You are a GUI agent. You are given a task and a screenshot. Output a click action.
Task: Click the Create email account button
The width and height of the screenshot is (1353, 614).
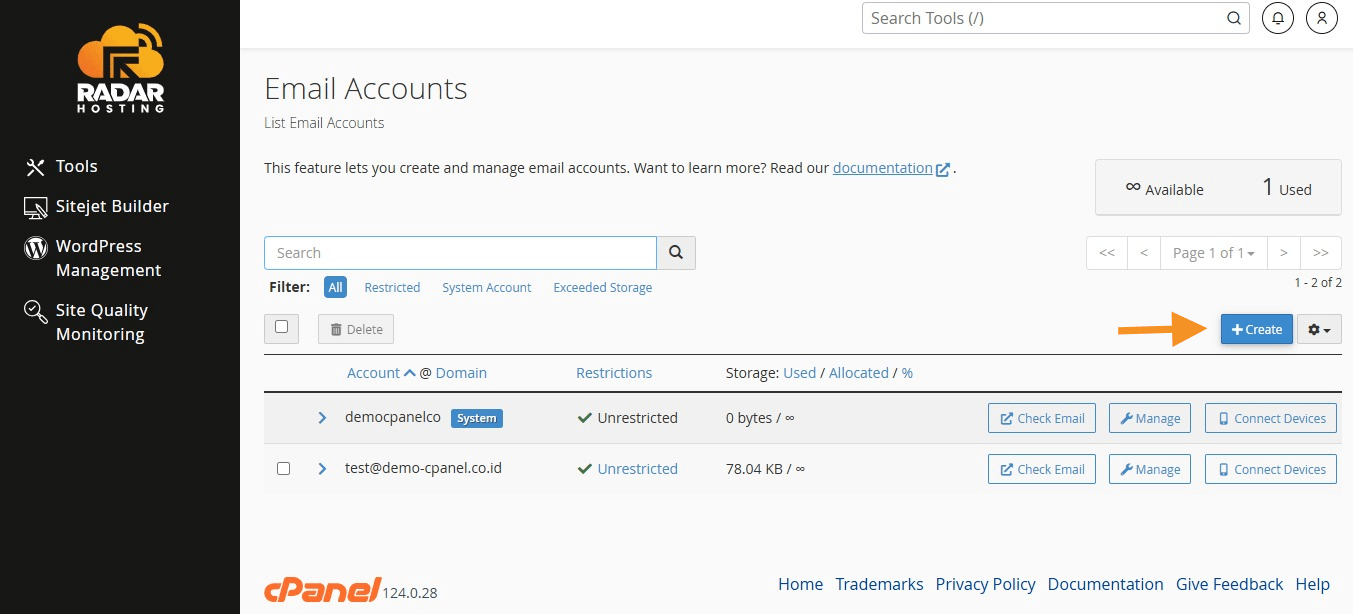click(1256, 329)
